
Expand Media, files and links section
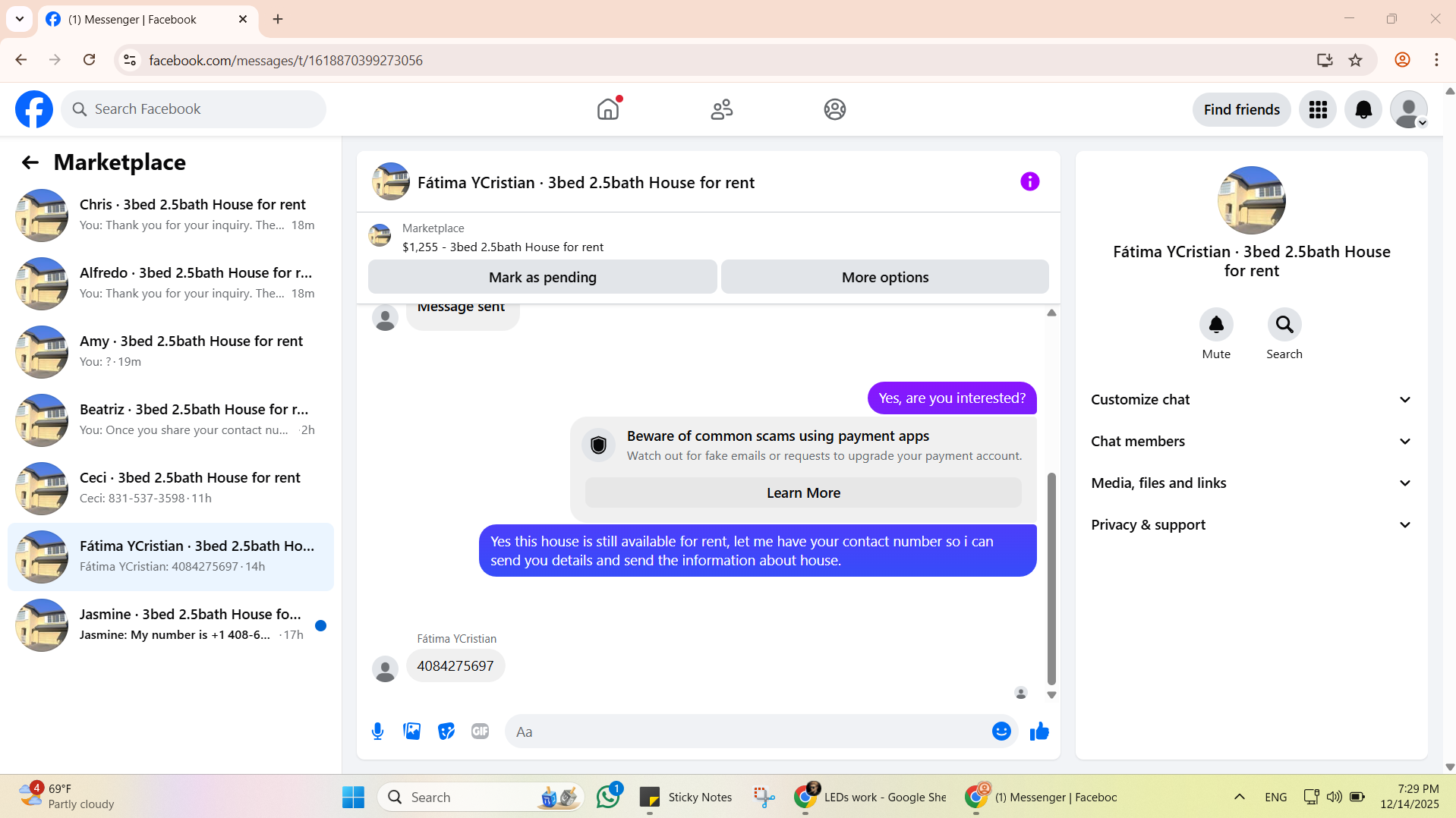pyautogui.click(x=1251, y=483)
